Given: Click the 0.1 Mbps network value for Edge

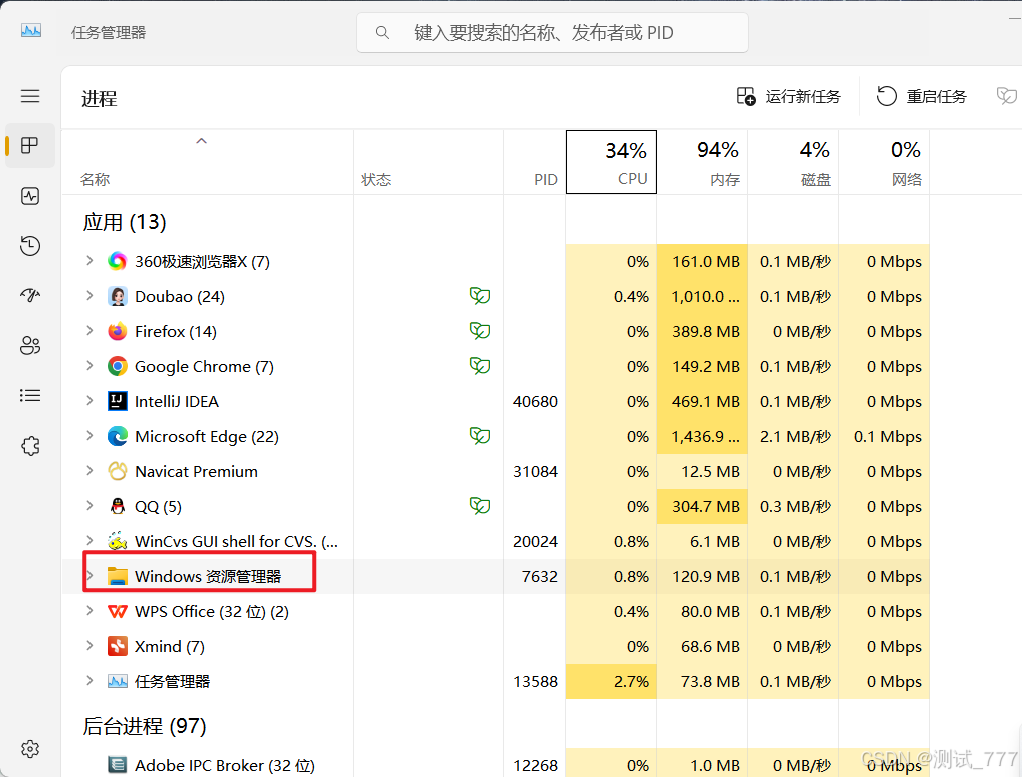Looking at the screenshot, I should click(888, 436).
